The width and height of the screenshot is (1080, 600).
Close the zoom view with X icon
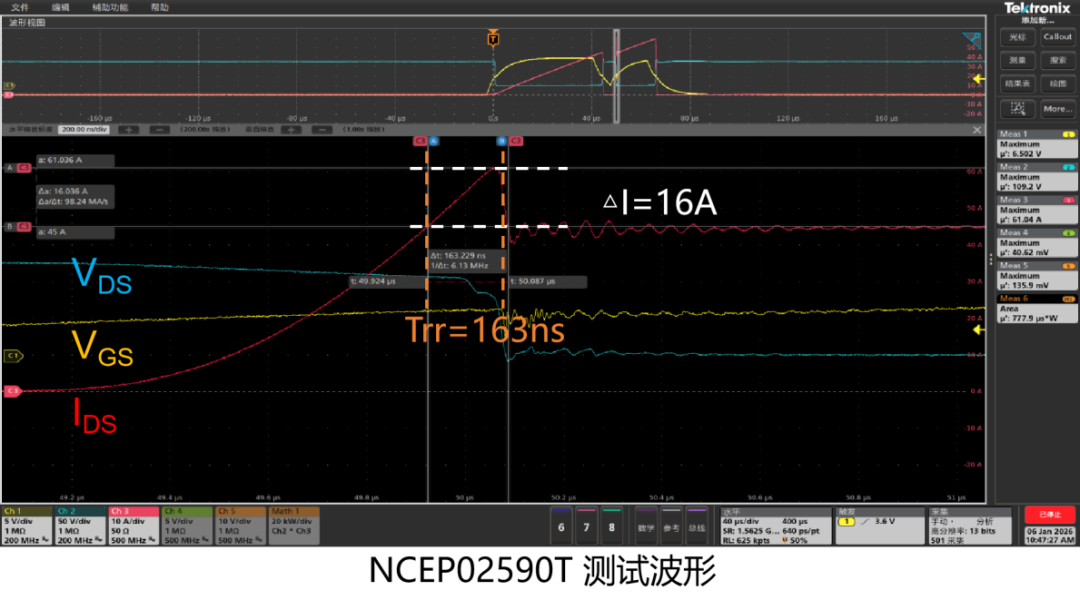977,129
